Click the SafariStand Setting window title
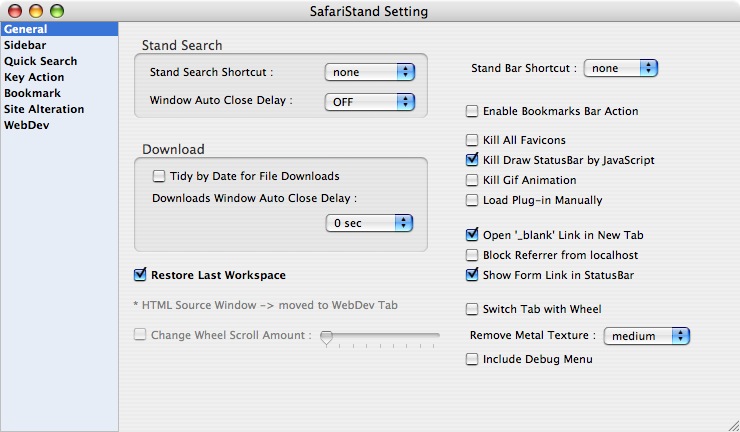Screen dimensions: 740x432 [369, 11]
